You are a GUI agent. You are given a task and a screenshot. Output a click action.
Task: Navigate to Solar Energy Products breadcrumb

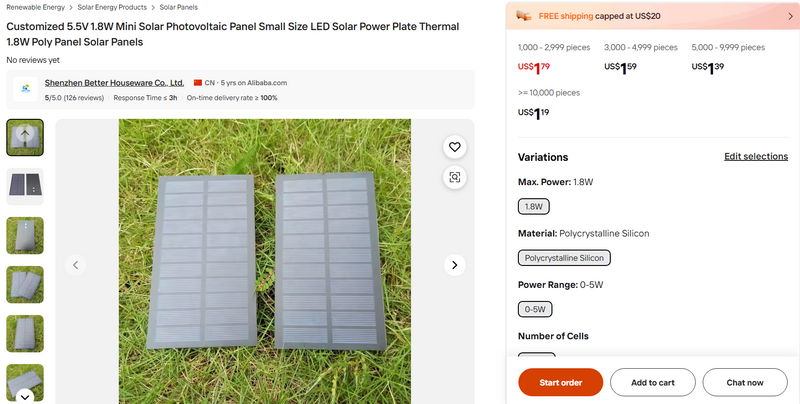(x=112, y=7)
